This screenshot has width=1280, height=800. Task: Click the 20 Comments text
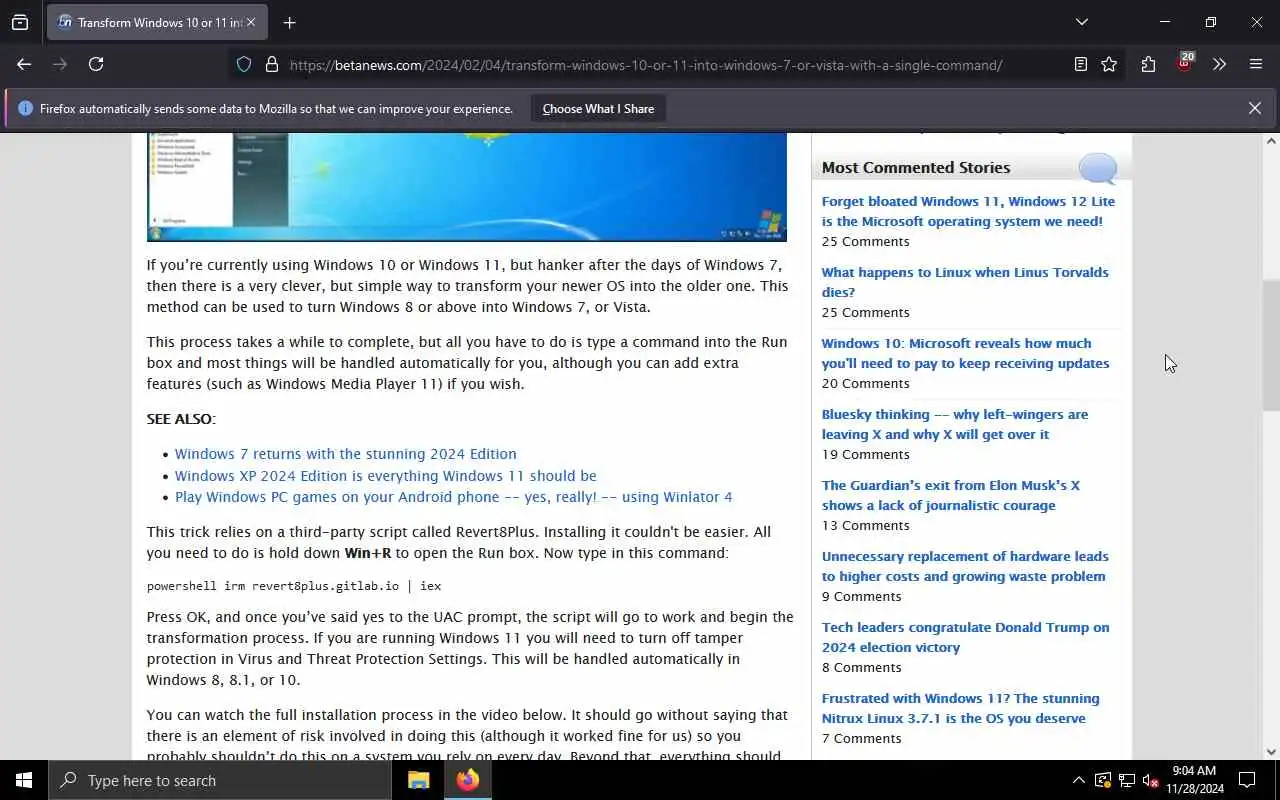[865, 383]
